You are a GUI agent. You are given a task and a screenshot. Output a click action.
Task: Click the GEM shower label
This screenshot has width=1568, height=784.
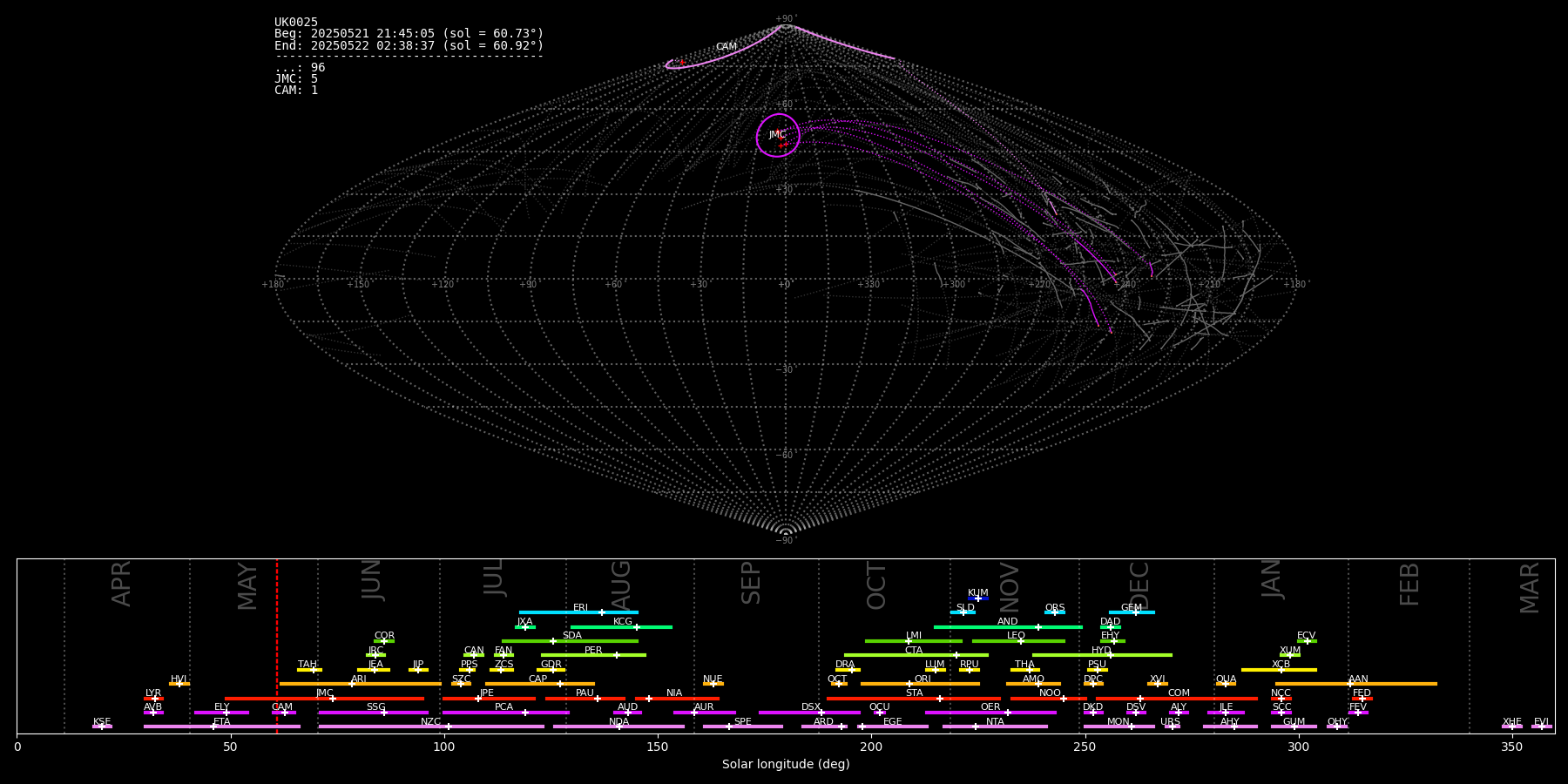(1132, 608)
